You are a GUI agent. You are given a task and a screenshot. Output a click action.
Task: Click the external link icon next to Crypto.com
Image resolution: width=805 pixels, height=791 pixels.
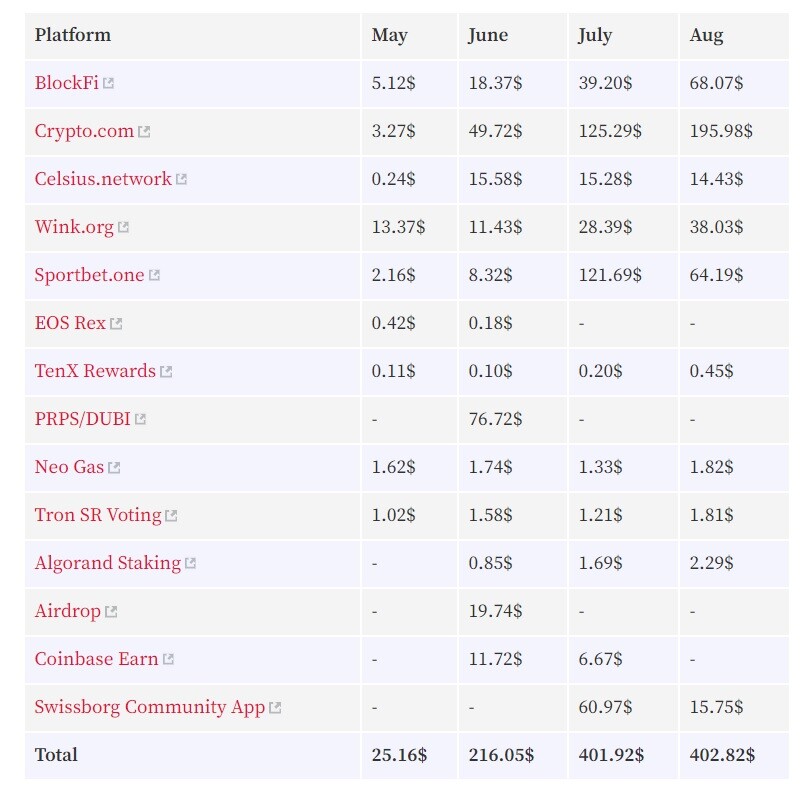pos(144,131)
